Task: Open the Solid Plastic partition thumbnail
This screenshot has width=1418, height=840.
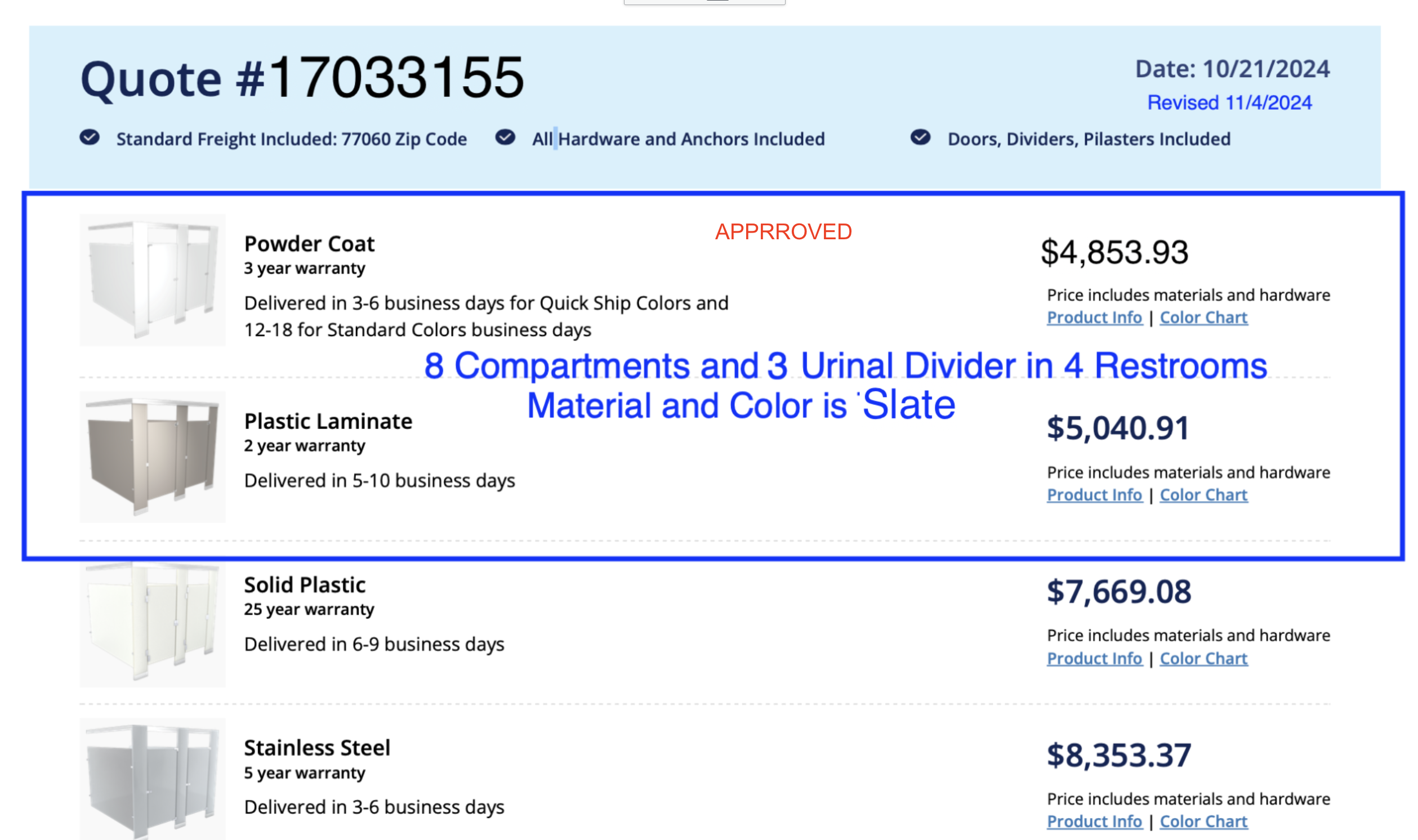Action: point(152,624)
